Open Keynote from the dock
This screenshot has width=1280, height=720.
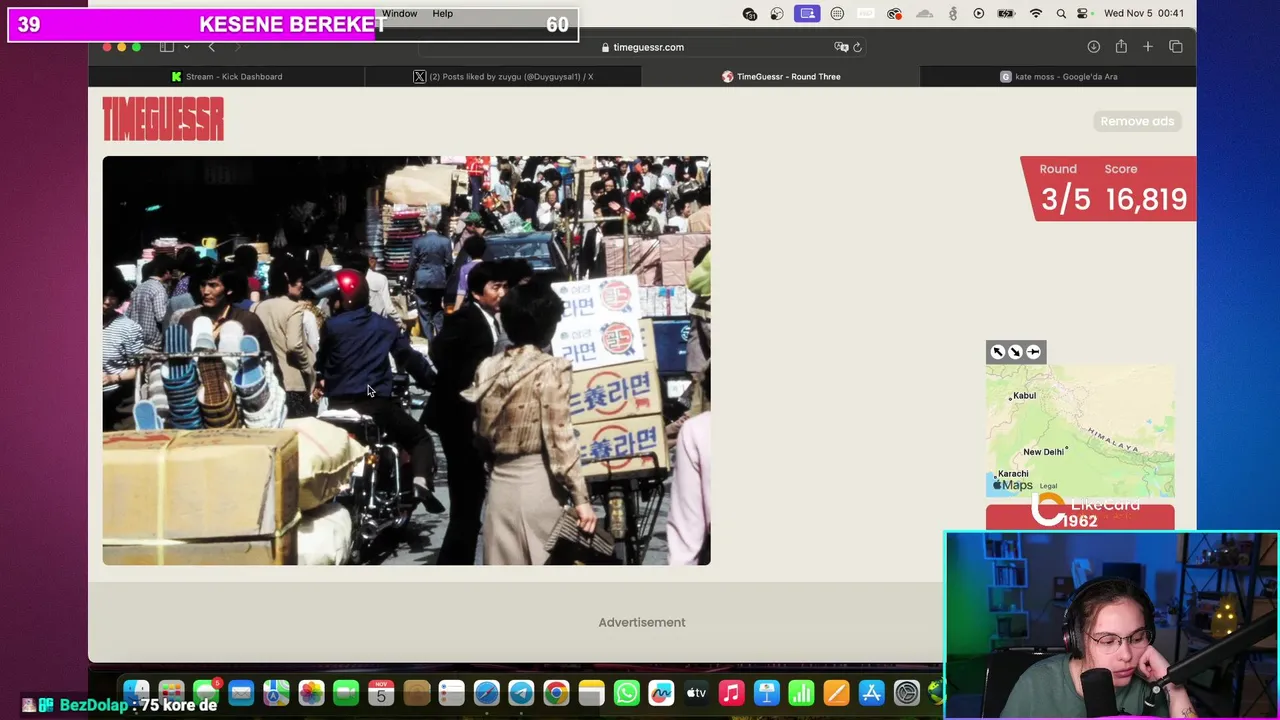(x=766, y=692)
